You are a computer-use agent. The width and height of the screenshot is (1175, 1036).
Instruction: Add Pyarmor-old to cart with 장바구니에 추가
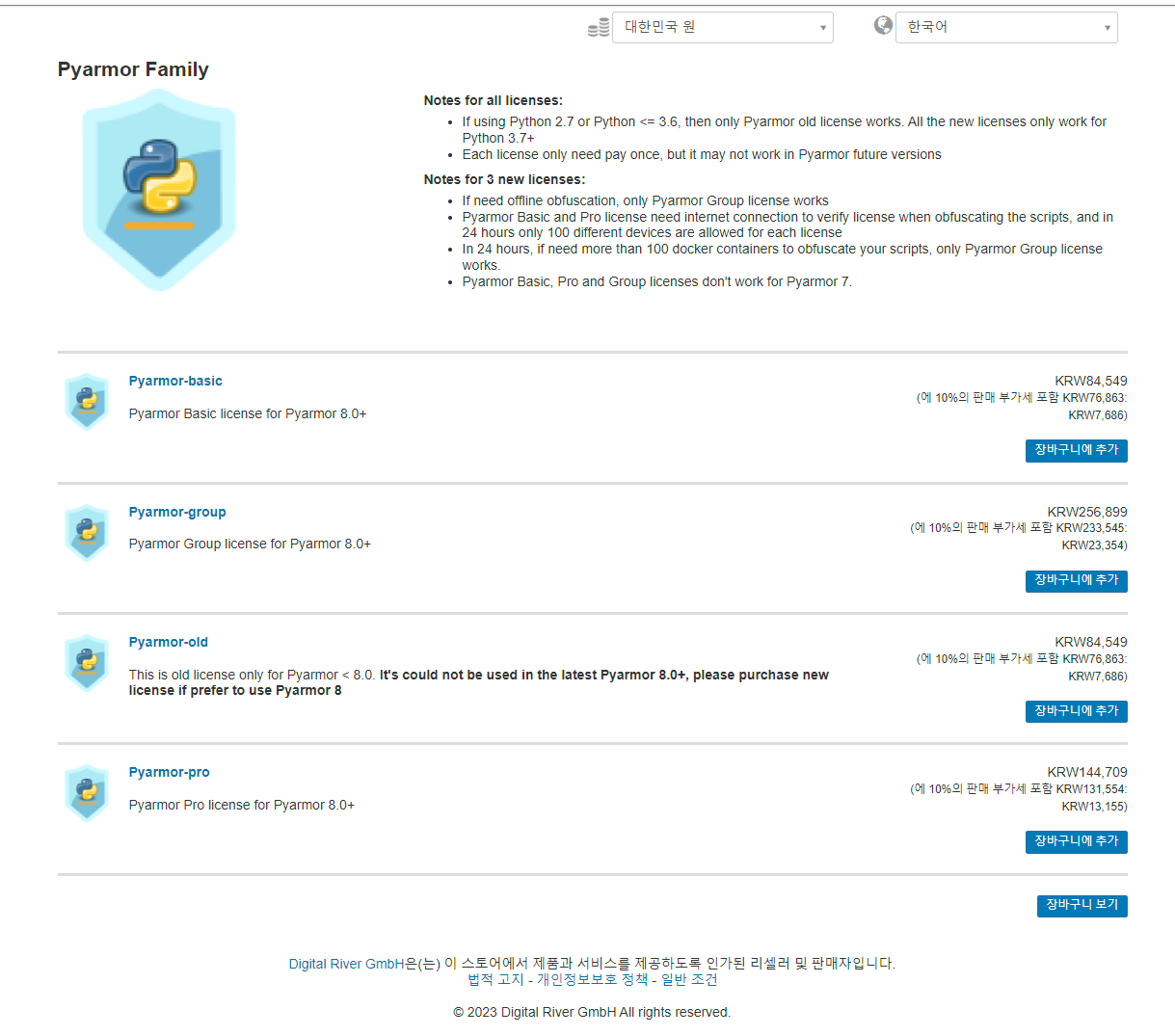tap(1076, 711)
